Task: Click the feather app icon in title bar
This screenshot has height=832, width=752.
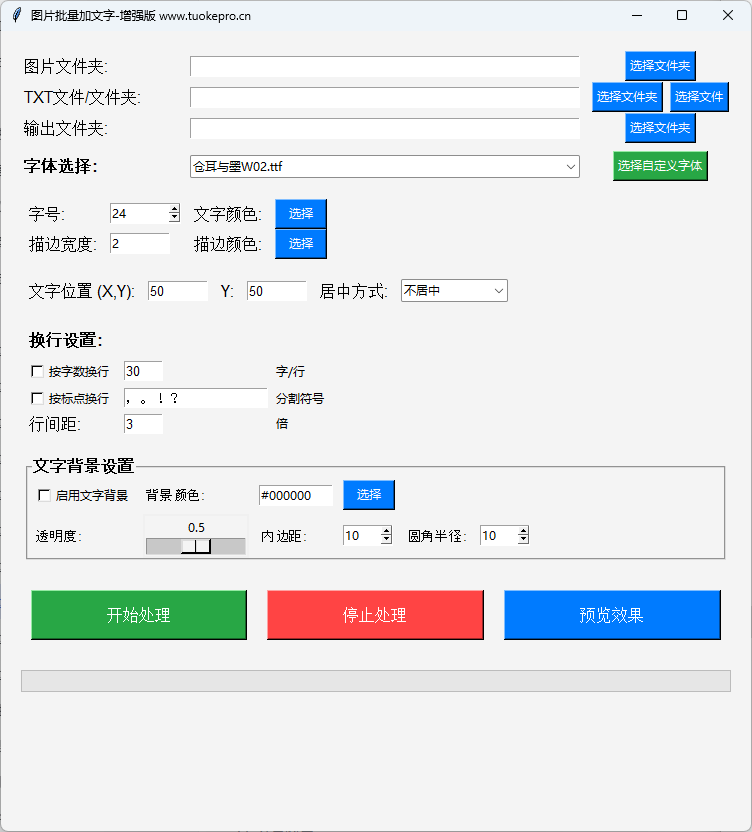Action: pyautogui.click(x=17, y=15)
